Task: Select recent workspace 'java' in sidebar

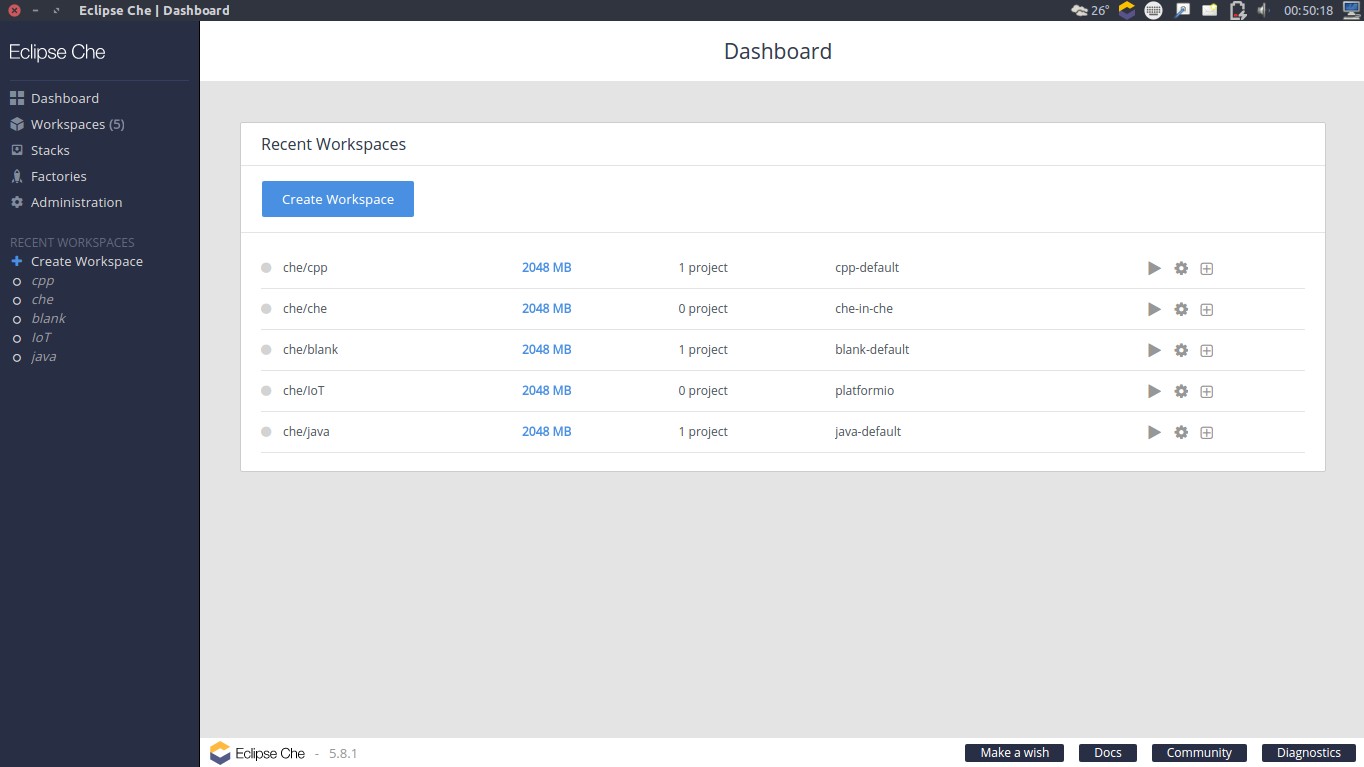Action: click(x=43, y=356)
